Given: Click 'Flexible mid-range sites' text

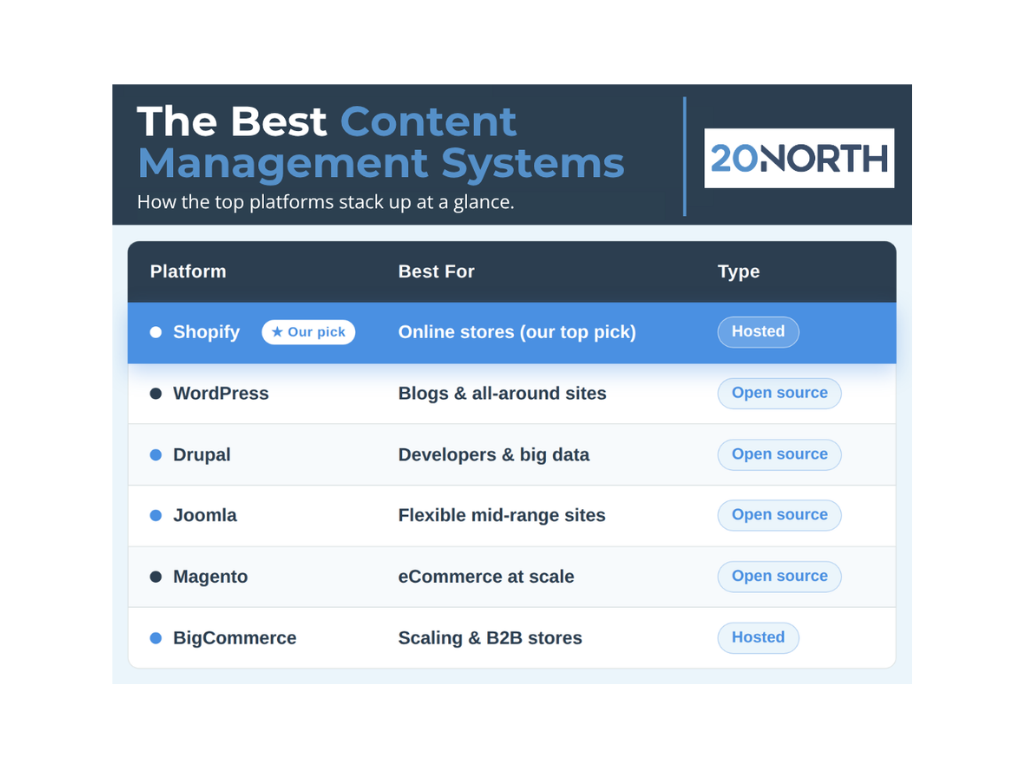Looking at the screenshot, I should pyautogui.click(x=502, y=516).
